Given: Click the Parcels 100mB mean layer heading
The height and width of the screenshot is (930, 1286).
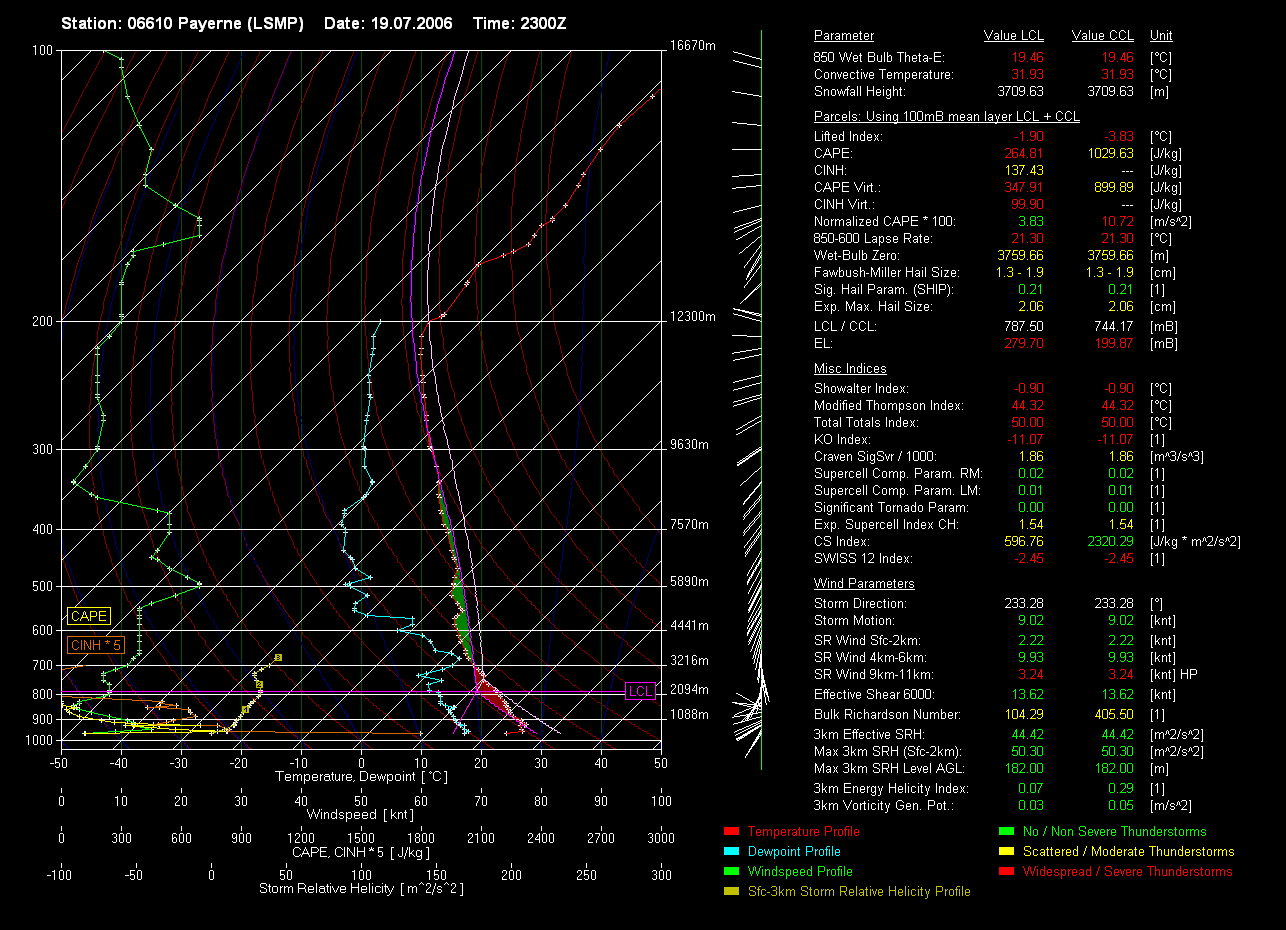Looking at the screenshot, I should [x=946, y=117].
